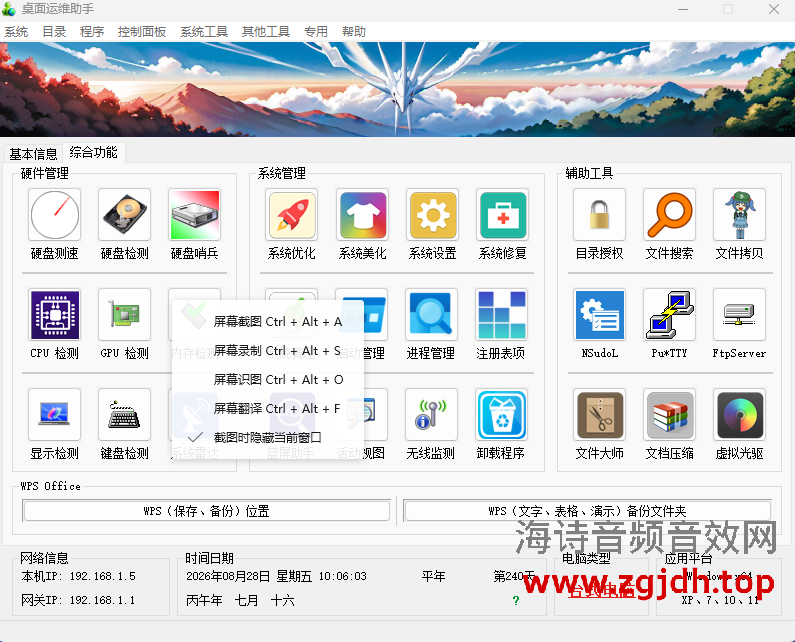Screen dimensions: 795x642
Task: Open the 系统设置 gear icon
Action: [432, 215]
